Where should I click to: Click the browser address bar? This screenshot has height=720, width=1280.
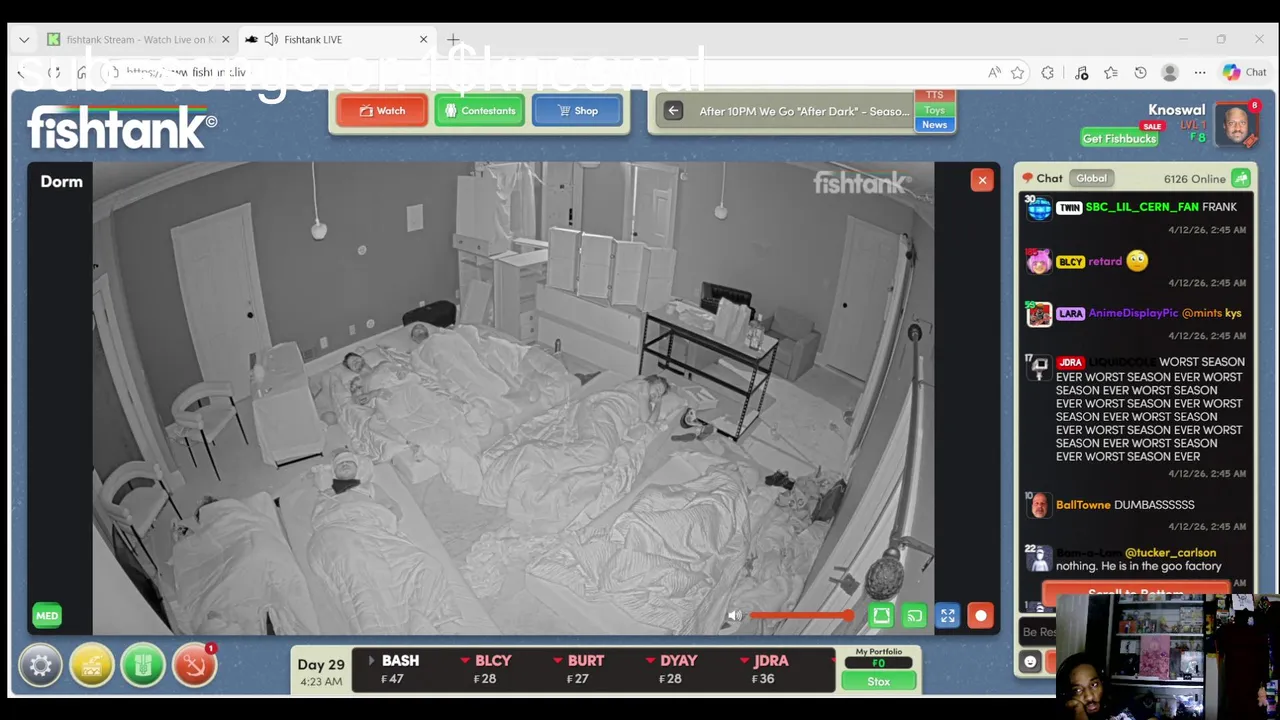click(x=540, y=72)
